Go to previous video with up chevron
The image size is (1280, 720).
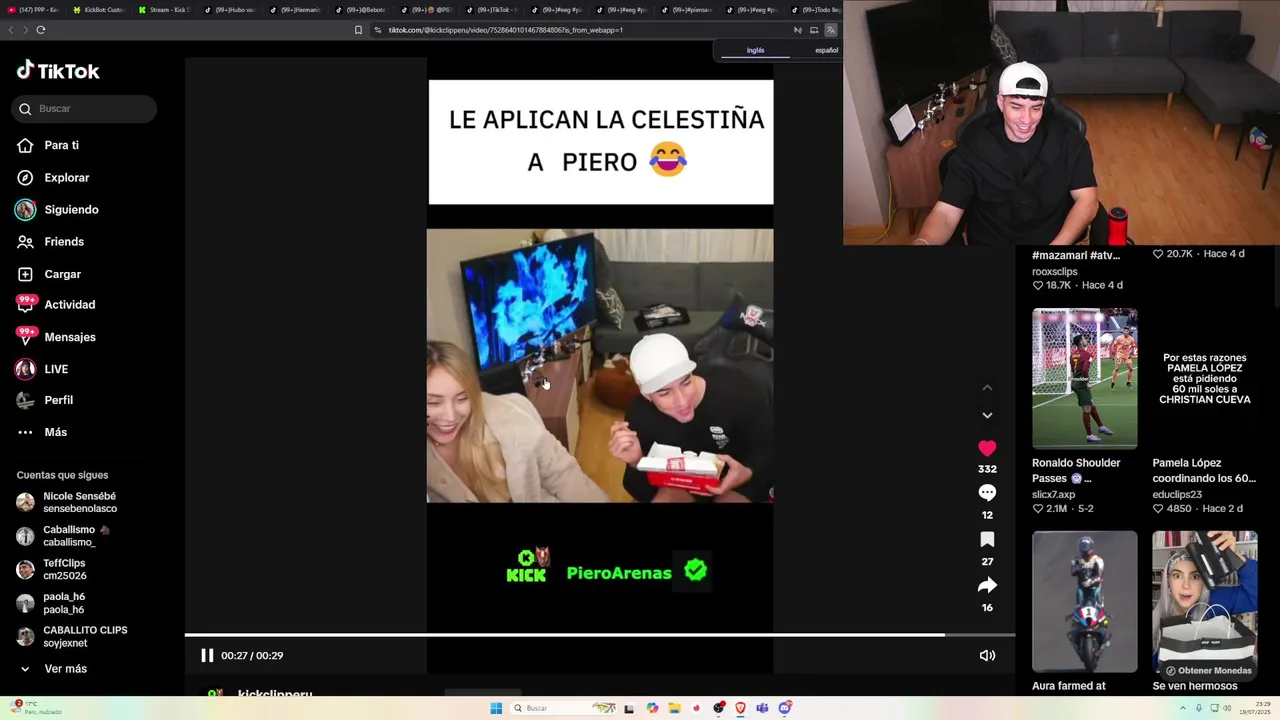(x=987, y=388)
